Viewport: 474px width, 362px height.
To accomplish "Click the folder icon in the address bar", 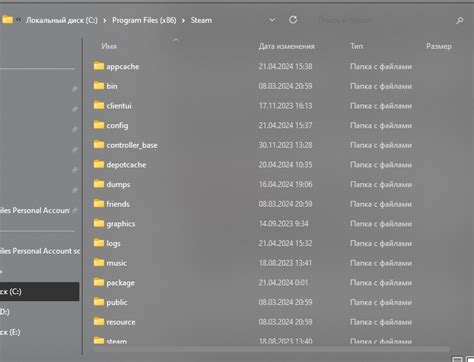I will (x=7, y=20).
